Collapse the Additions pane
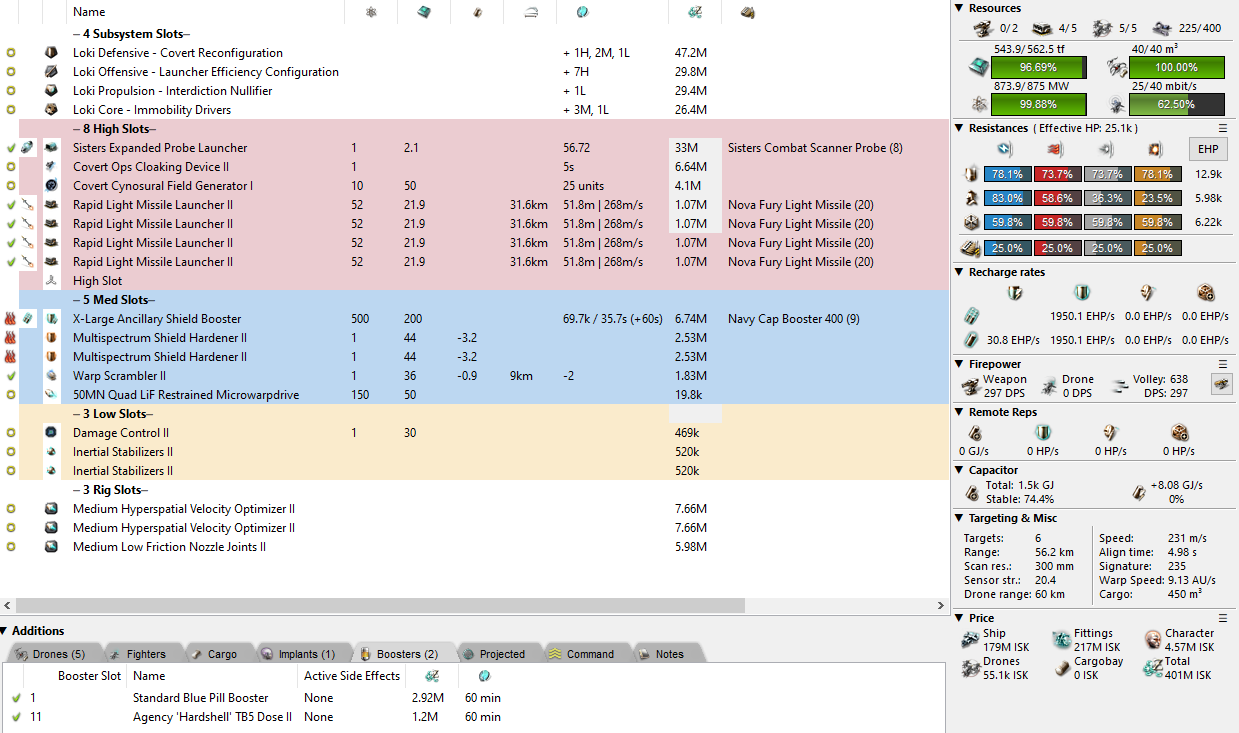This screenshot has height=733, width=1239. 5,631
